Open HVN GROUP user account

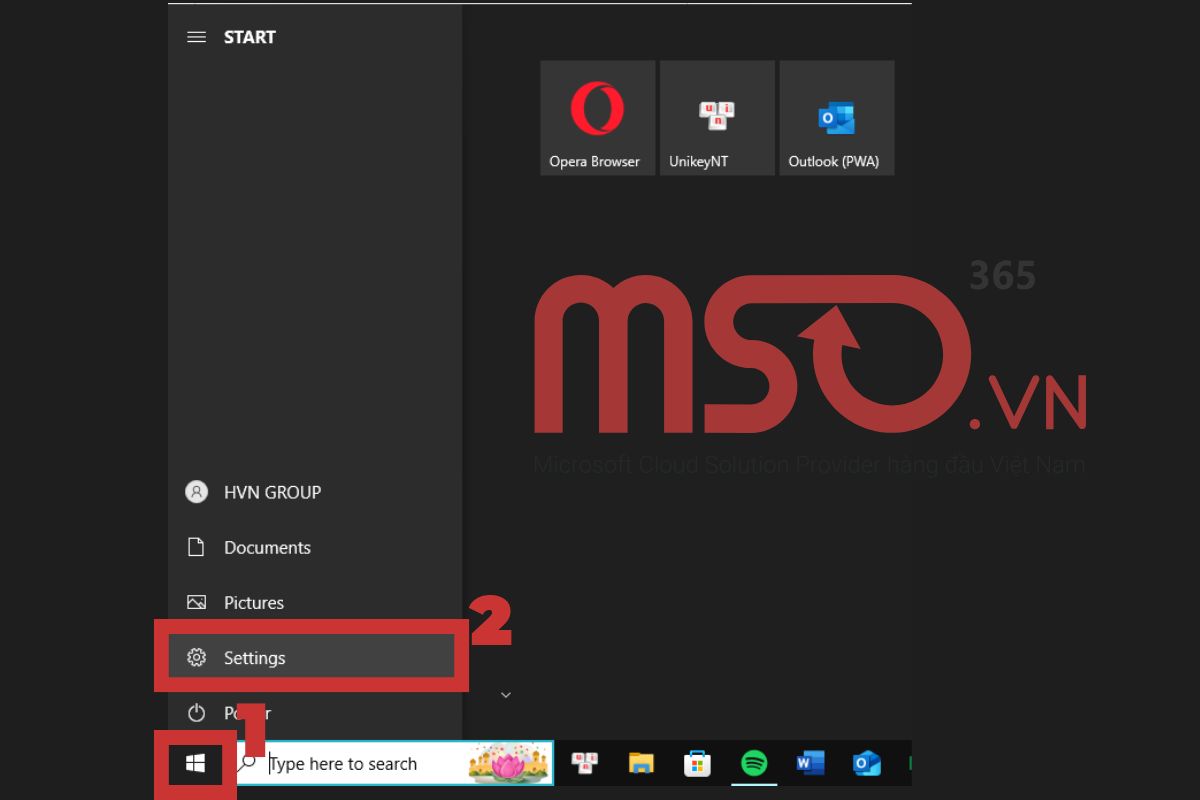(315, 492)
